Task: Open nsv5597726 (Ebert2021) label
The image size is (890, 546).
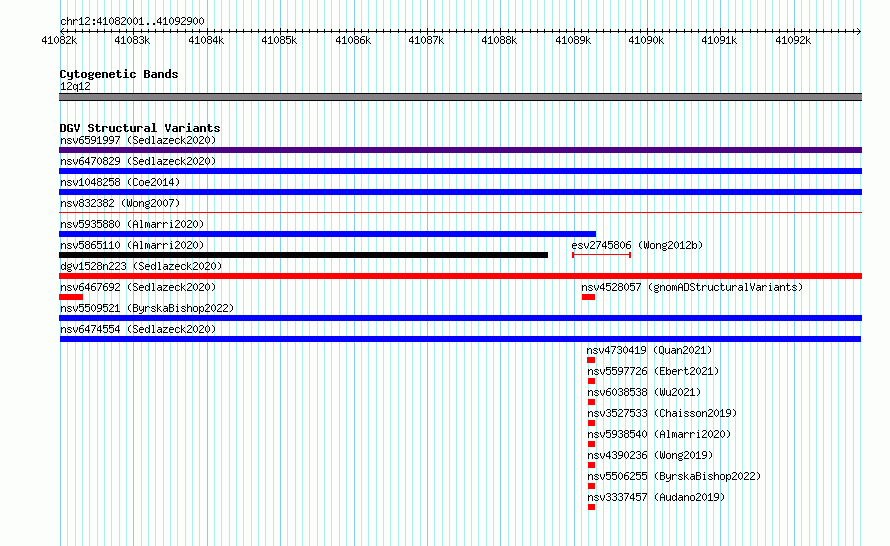Action: point(653,371)
